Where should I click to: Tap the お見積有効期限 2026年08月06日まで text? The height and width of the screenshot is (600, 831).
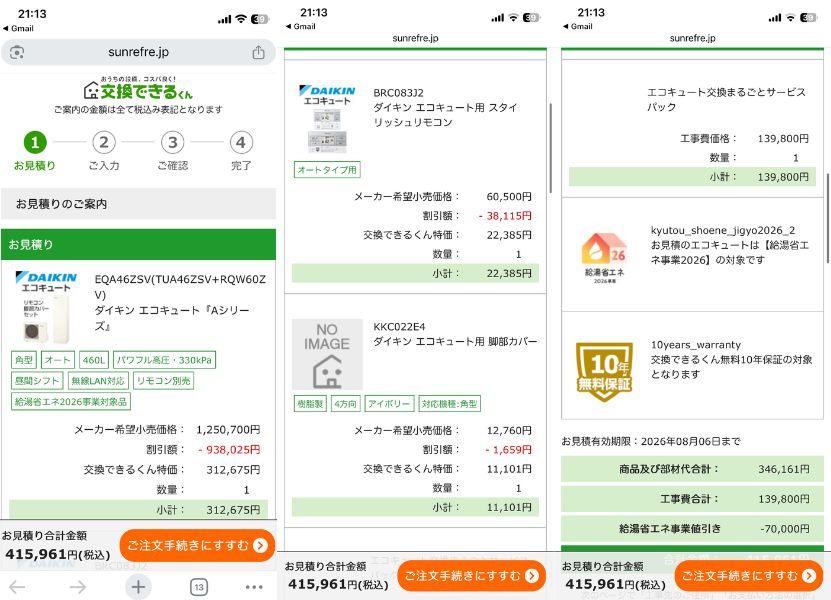pyautogui.click(x=651, y=441)
